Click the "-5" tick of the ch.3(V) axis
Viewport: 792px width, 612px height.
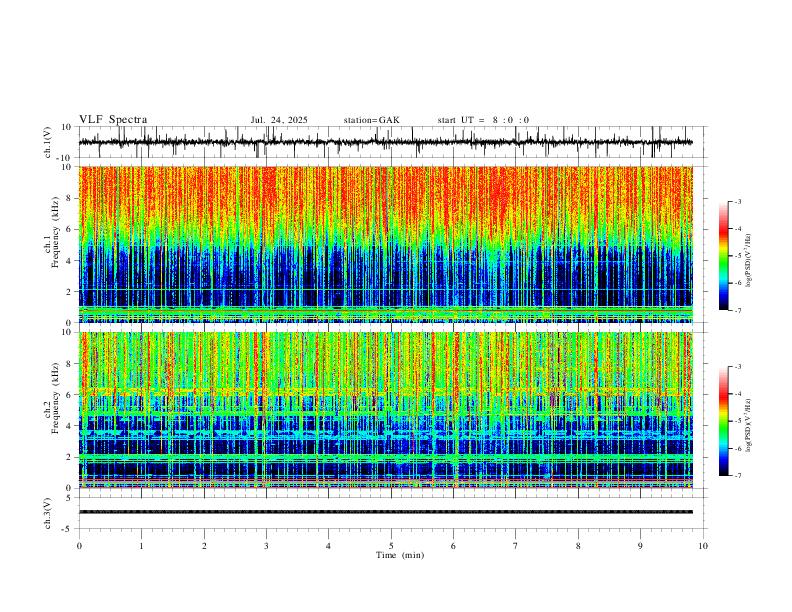pyautogui.click(x=68, y=529)
